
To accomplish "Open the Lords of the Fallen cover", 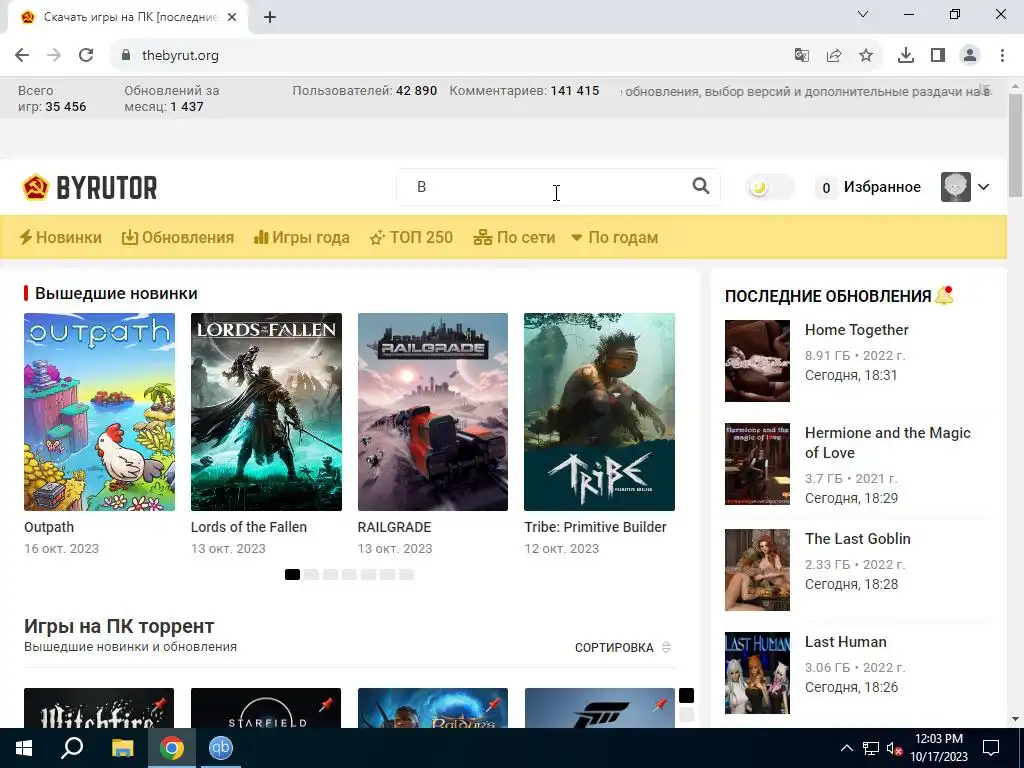I will coord(266,411).
